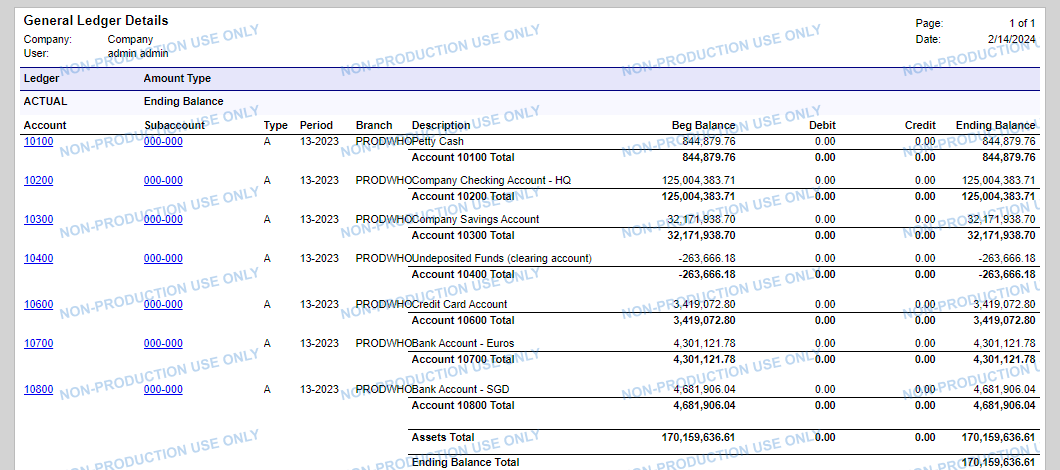Open subaccount link for Company Checking Account
This screenshot has height=470, width=1060.
coord(163,181)
